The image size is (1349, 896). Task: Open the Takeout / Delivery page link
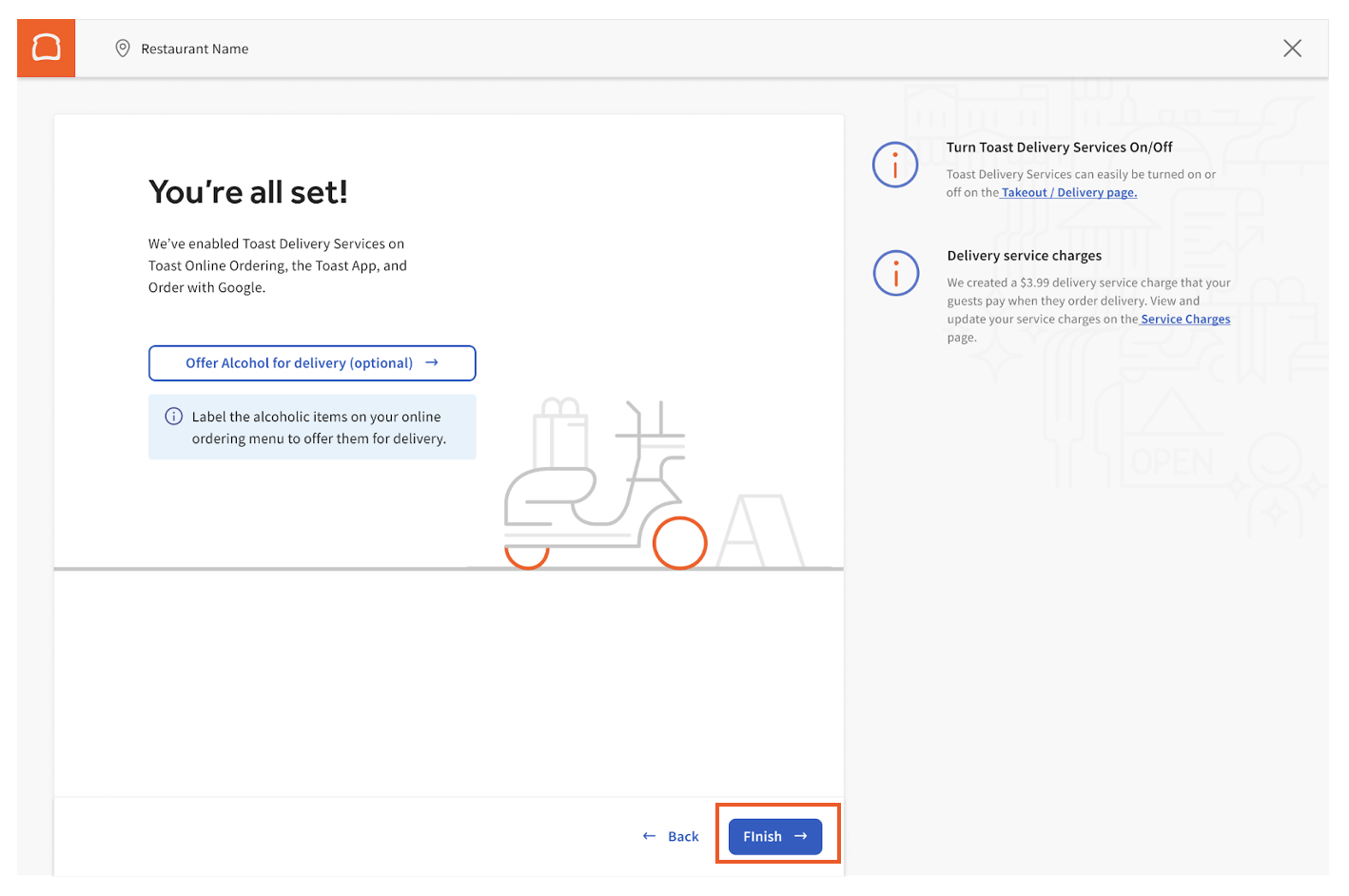[x=1068, y=192]
